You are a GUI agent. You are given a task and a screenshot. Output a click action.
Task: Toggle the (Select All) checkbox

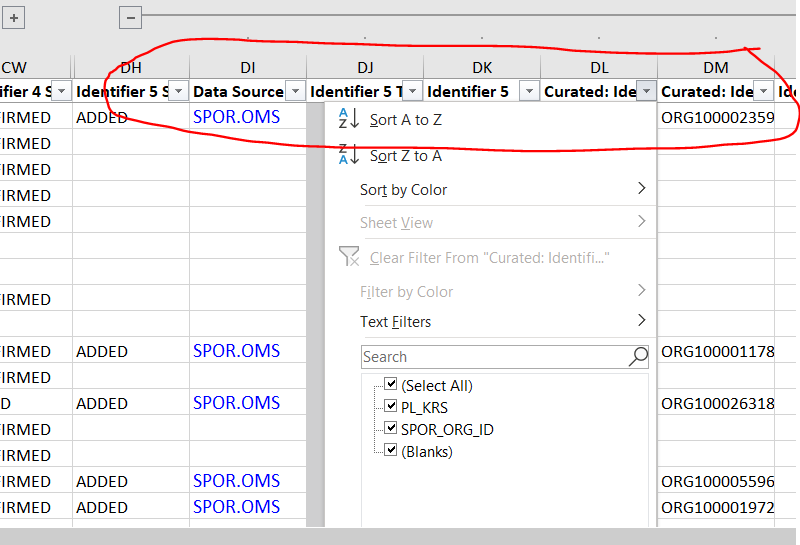(391, 385)
